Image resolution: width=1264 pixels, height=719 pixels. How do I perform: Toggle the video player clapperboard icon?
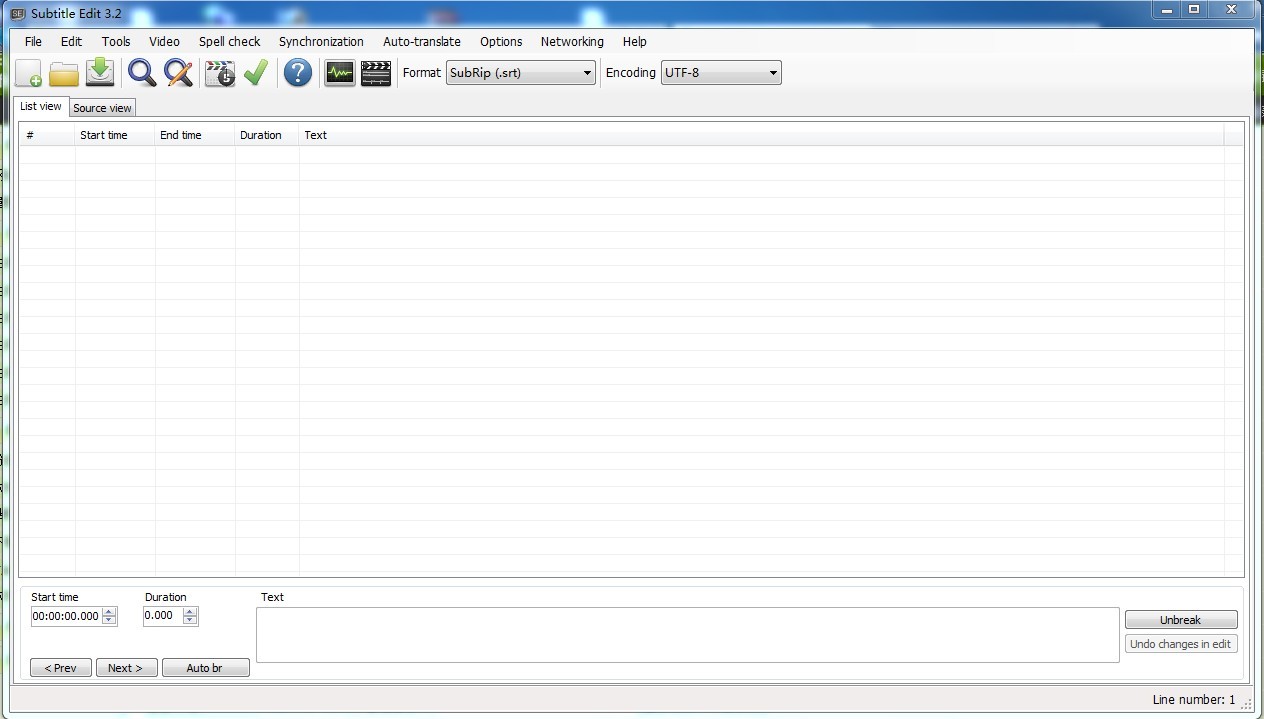point(376,73)
